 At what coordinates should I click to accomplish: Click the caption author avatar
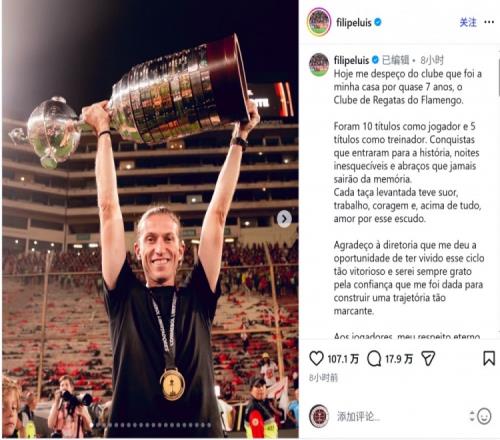click(319, 65)
